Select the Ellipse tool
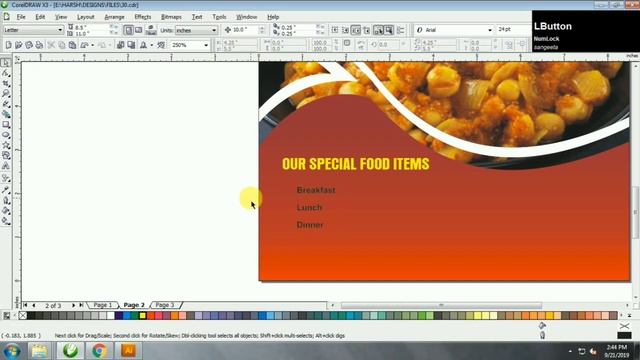This screenshot has height=360, width=640. pyautogui.click(x=6, y=135)
